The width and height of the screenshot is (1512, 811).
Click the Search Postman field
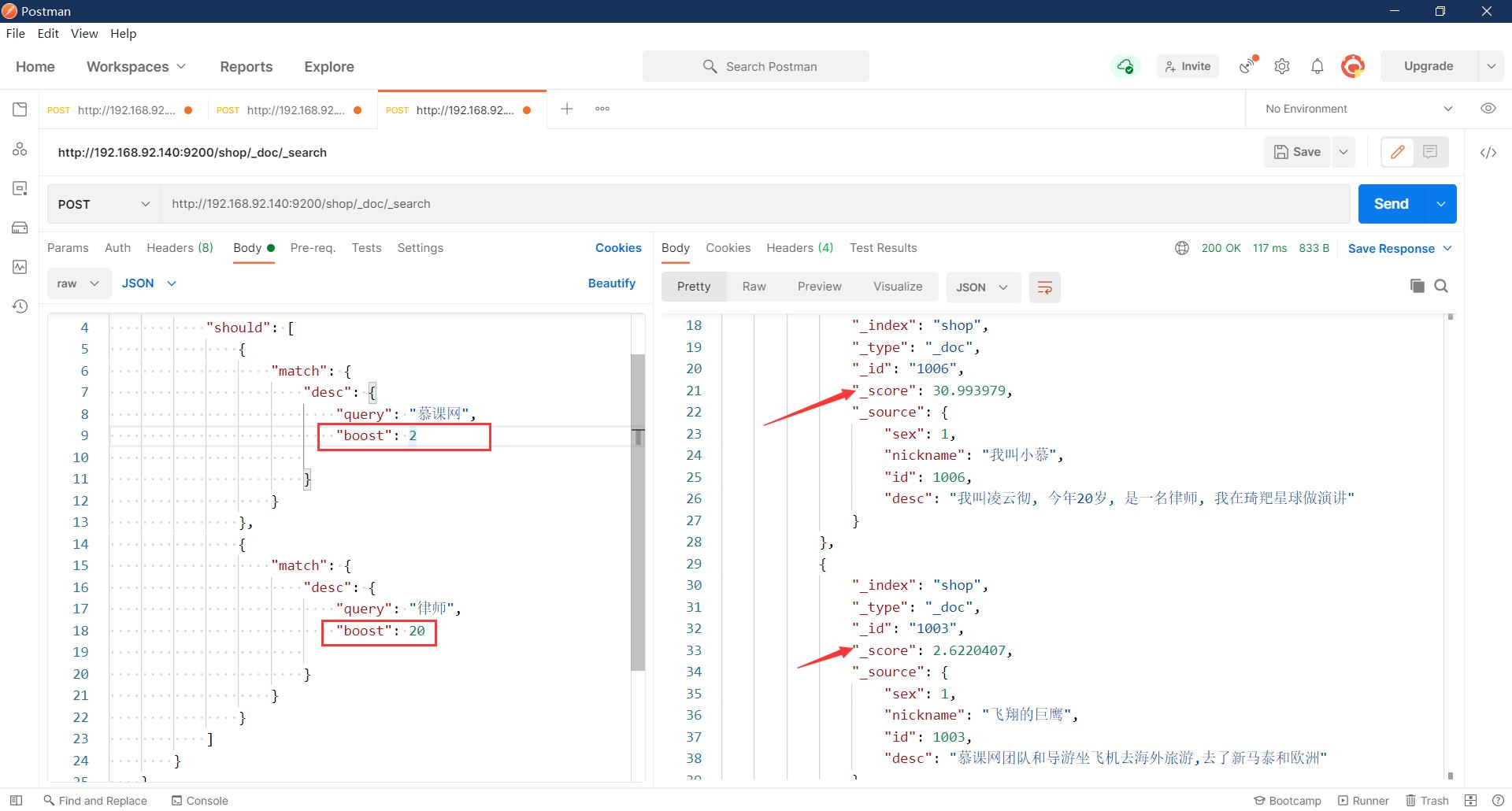click(756, 66)
